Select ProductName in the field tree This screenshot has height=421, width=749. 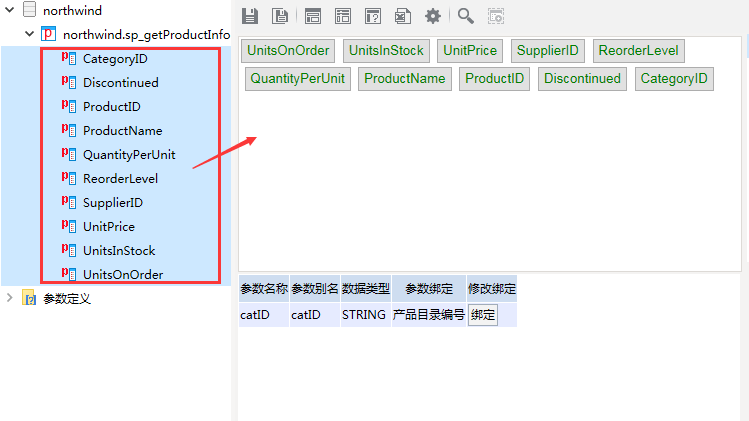pos(122,130)
